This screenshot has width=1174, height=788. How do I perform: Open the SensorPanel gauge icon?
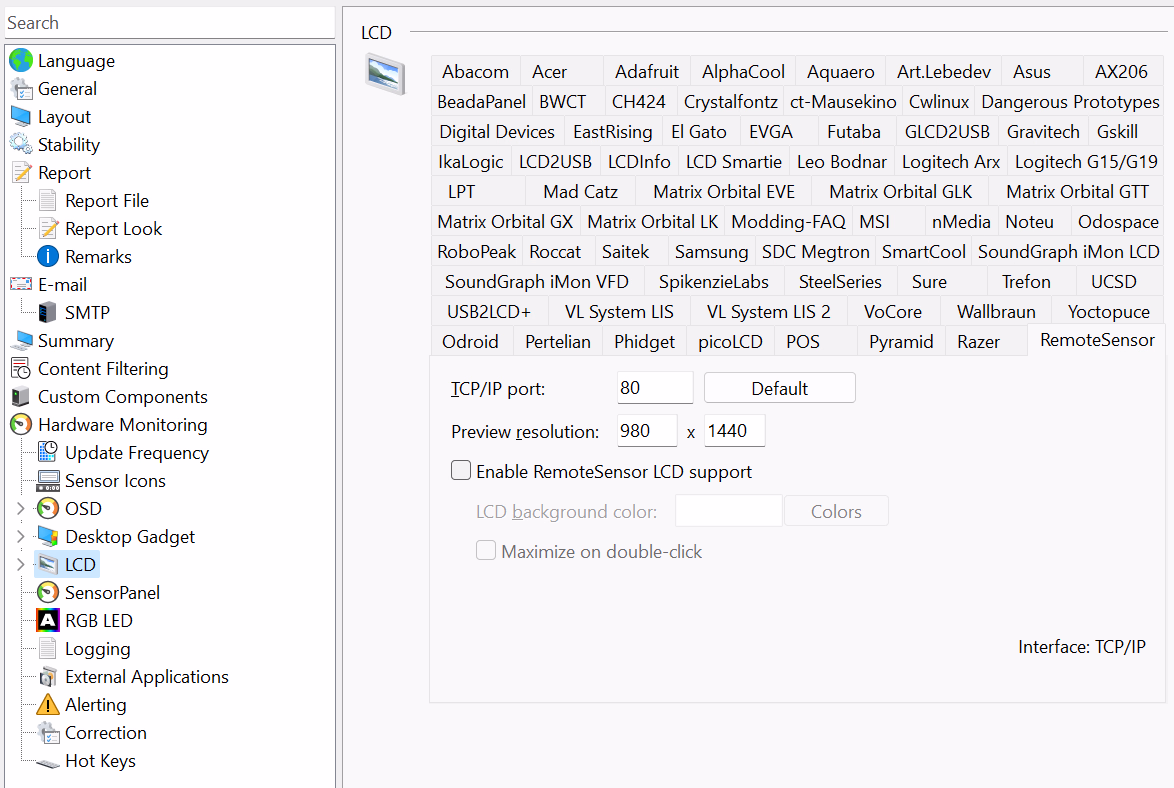48,593
